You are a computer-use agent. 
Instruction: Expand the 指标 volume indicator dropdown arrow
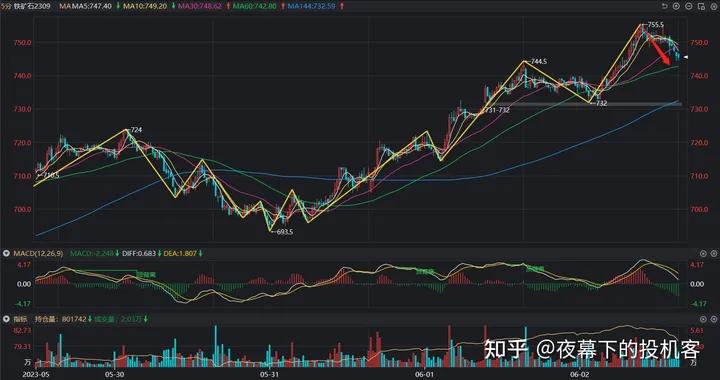pos(6,319)
